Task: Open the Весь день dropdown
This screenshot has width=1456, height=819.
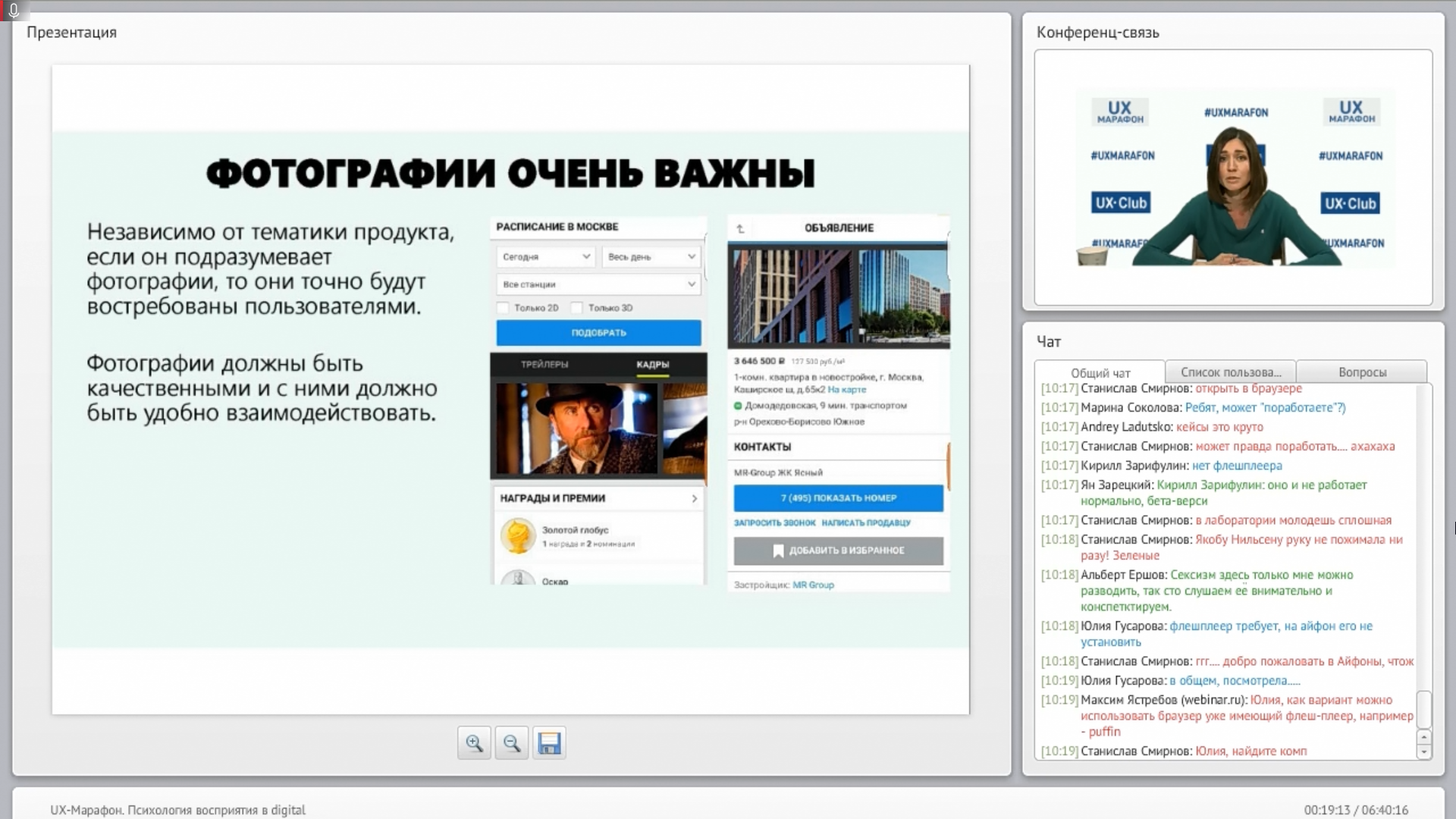Action: [651, 257]
